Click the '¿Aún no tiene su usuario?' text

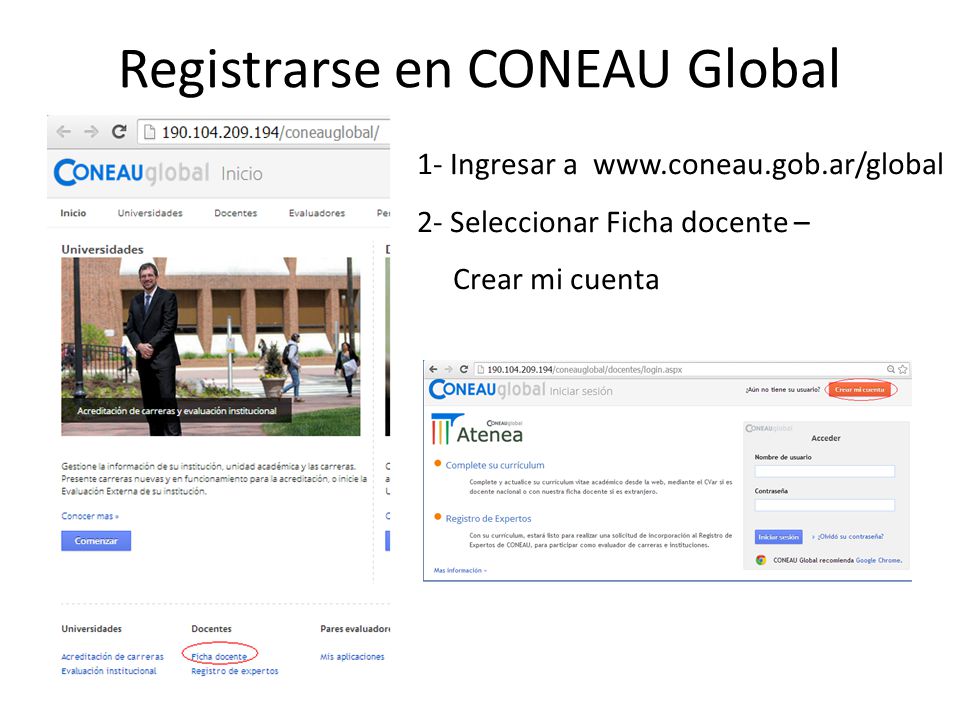point(782,389)
